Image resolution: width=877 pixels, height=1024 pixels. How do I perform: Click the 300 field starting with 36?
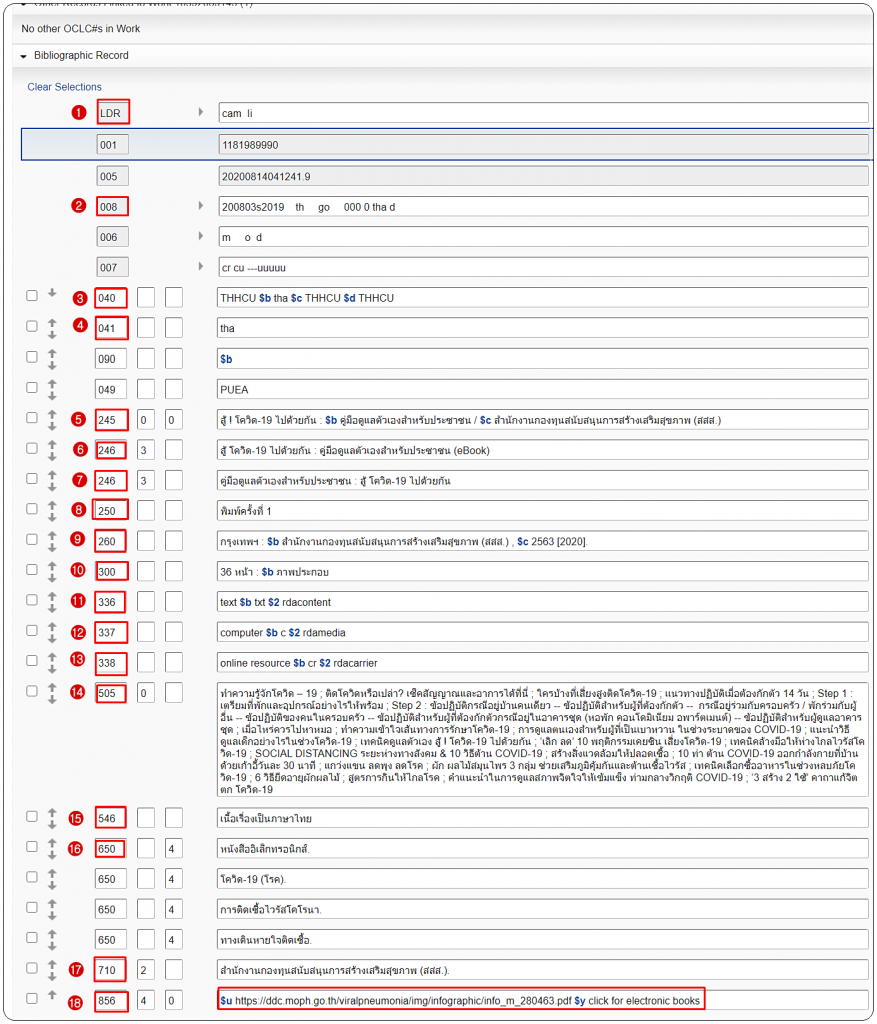coord(543,571)
